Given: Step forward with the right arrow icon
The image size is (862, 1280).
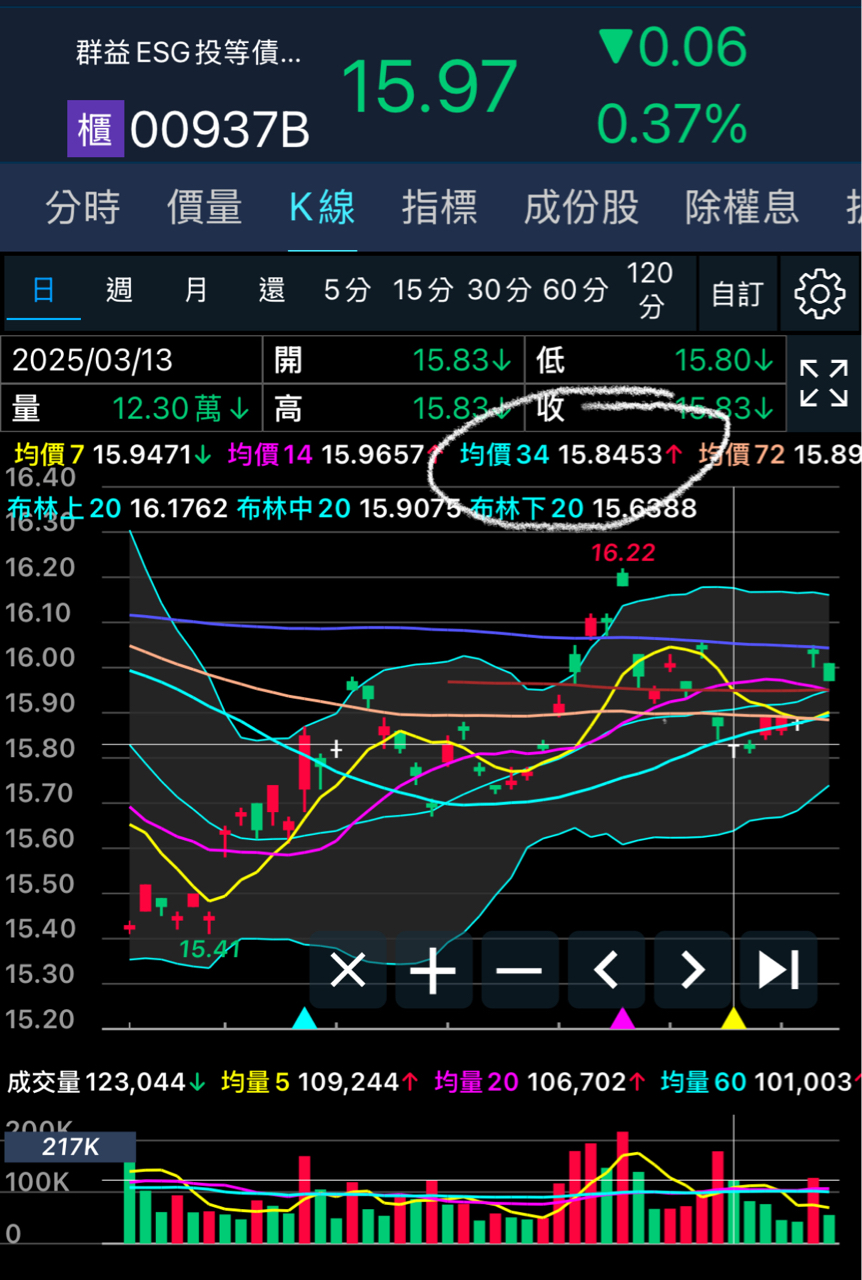Looking at the screenshot, I should click(691, 970).
